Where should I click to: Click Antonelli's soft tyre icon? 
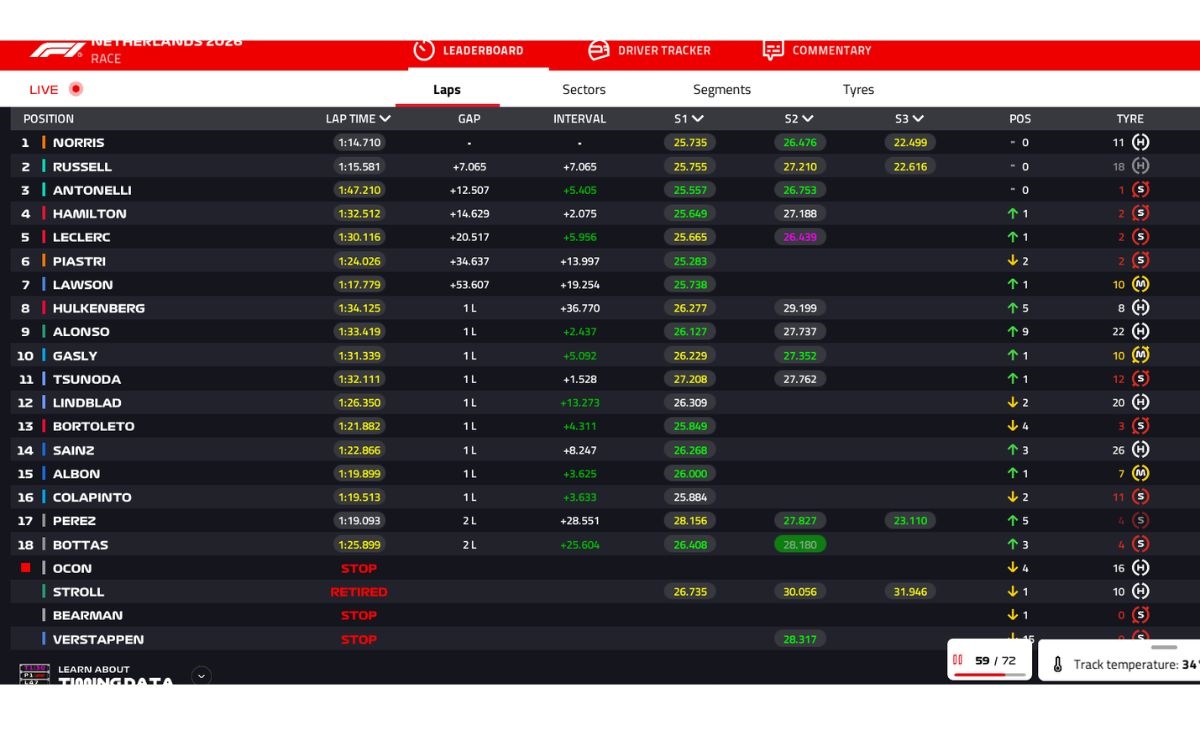click(1140, 190)
